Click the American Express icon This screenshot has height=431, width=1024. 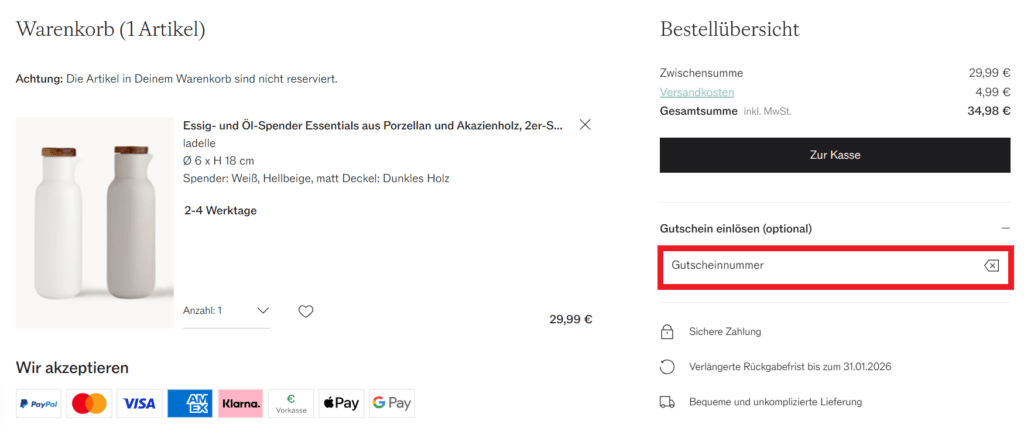(x=190, y=403)
